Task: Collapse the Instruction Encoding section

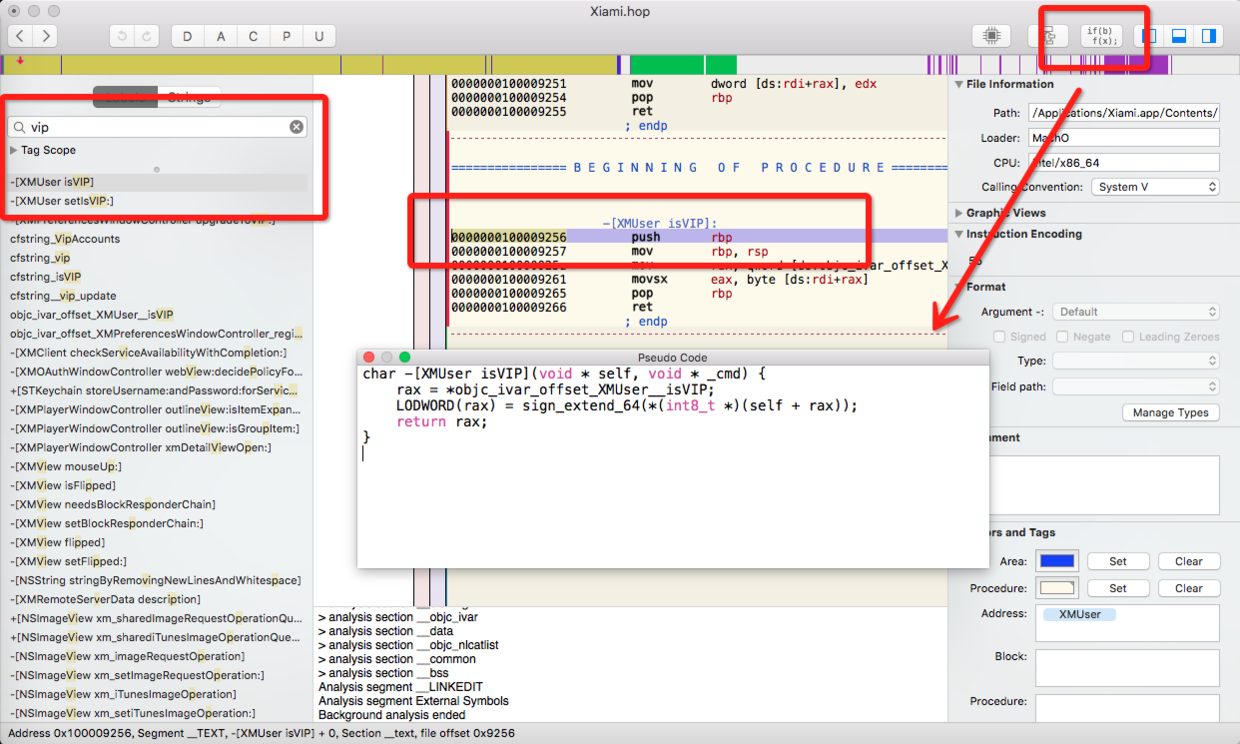Action: pos(959,234)
